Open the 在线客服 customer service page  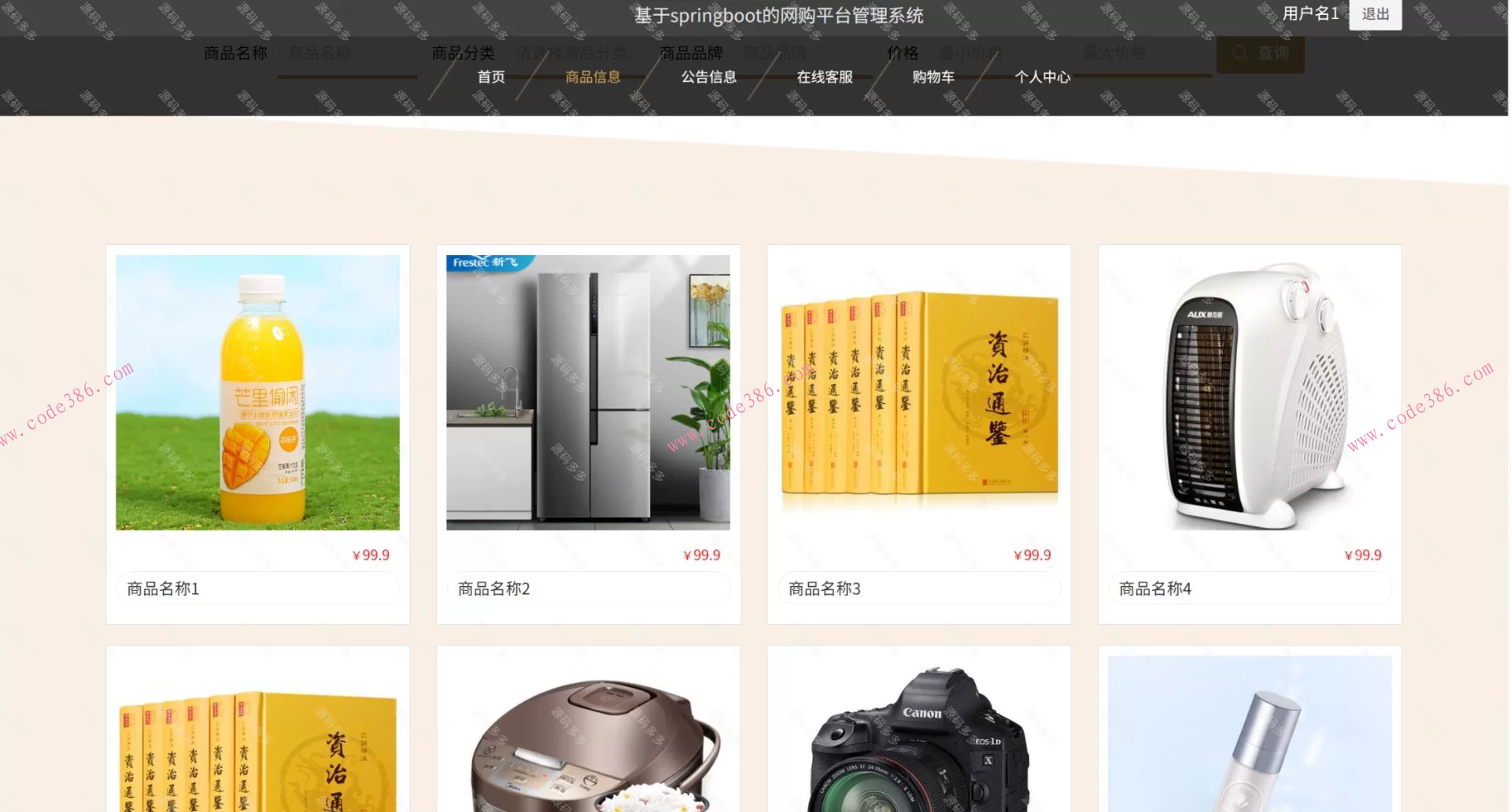(823, 77)
